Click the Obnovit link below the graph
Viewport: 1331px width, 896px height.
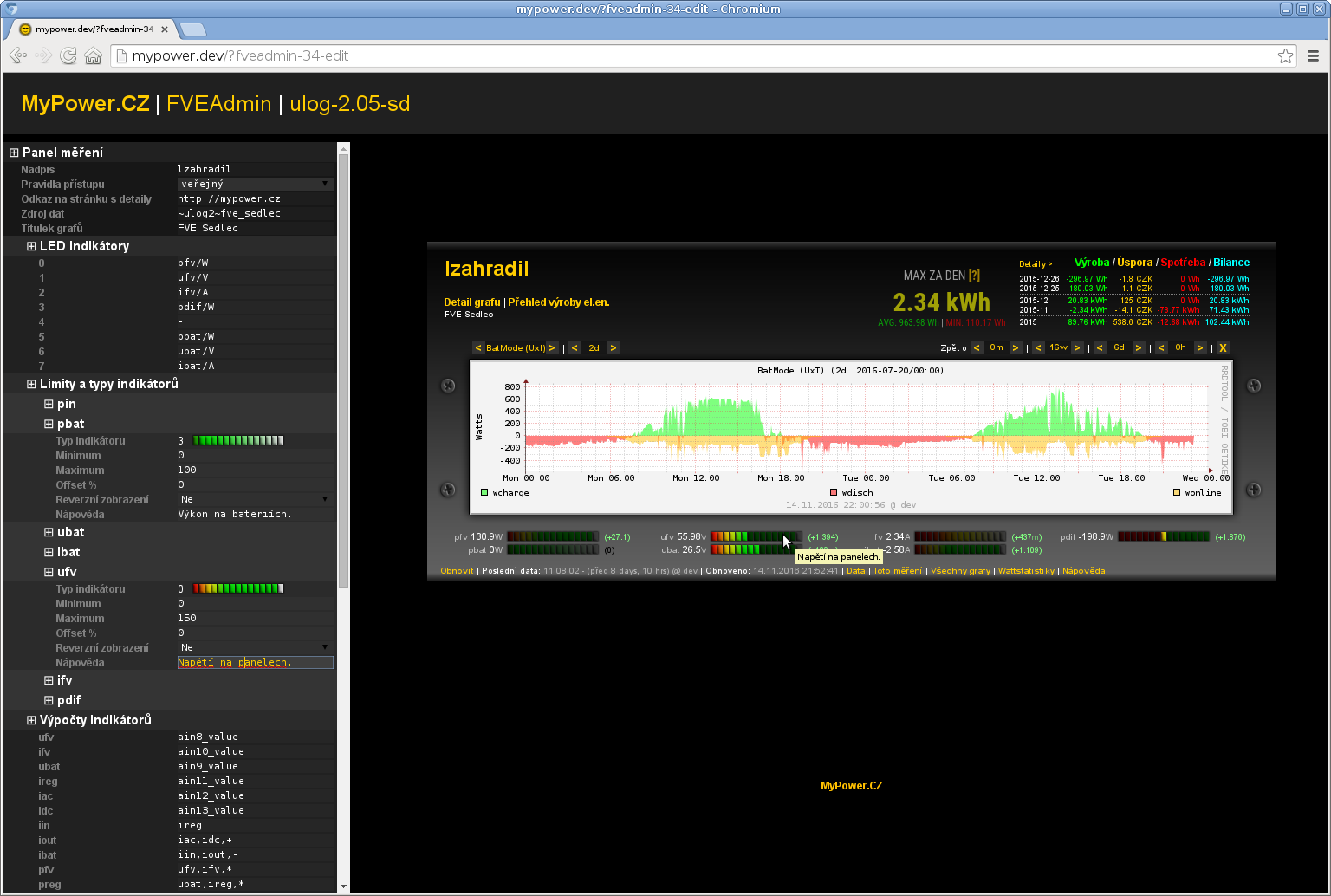457,571
